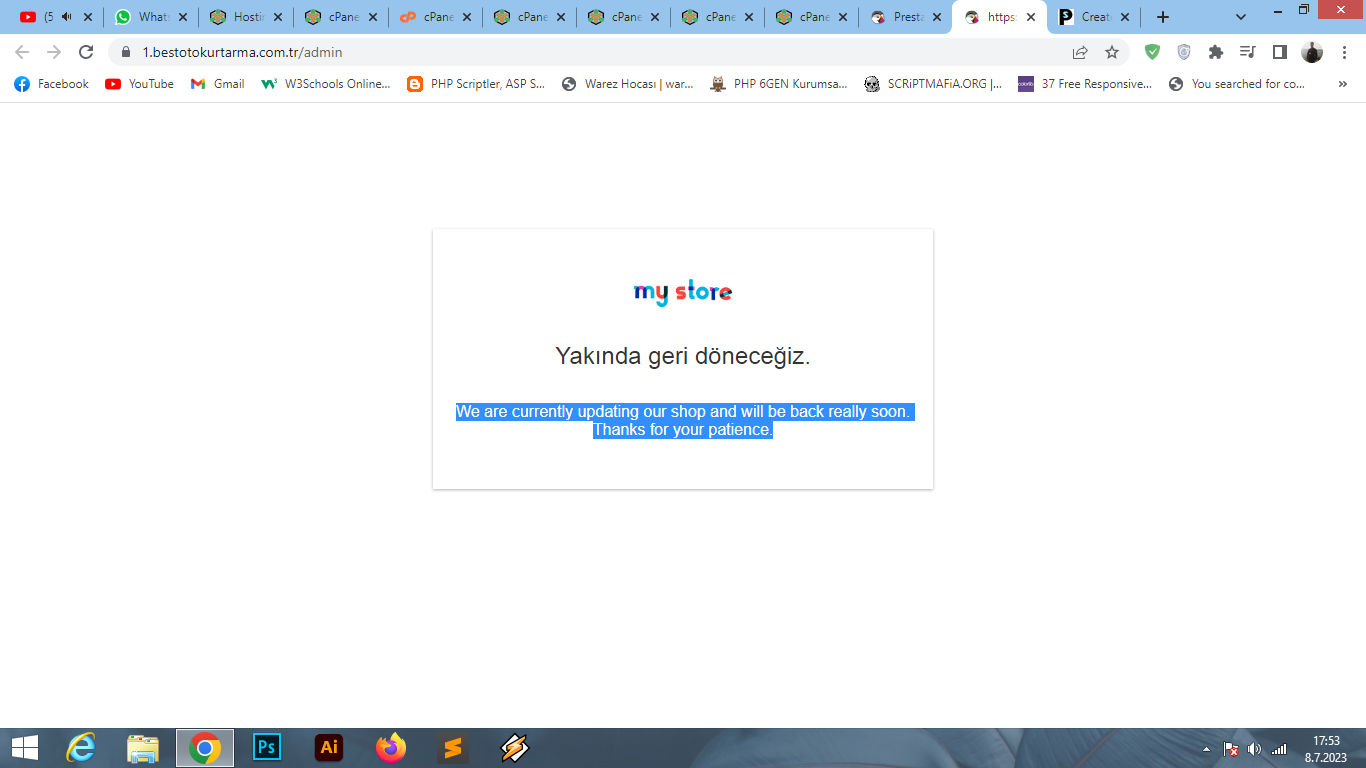The height and width of the screenshot is (768, 1366).
Task: Open the action center flag icon
Action: [1231, 749]
